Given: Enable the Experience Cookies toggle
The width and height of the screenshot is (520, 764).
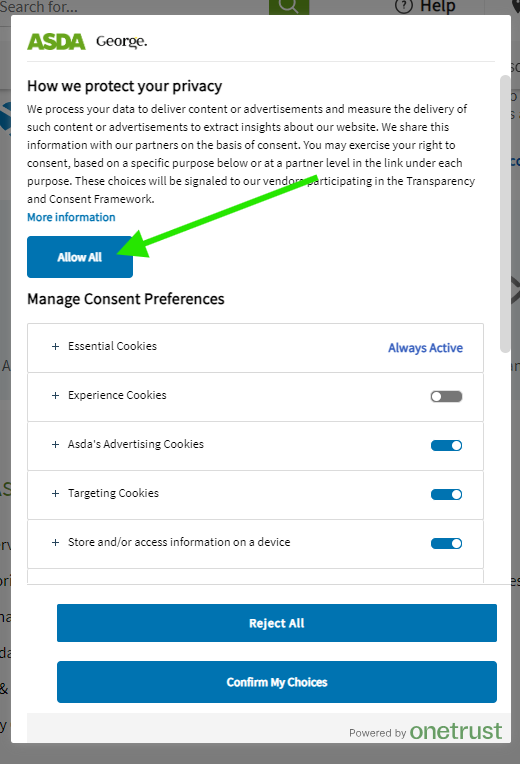Looking at the screenshot, I should [x=446, y=396].
